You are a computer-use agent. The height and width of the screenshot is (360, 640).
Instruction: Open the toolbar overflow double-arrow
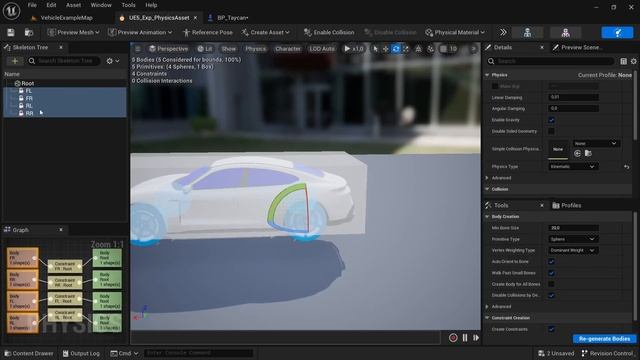503,32
